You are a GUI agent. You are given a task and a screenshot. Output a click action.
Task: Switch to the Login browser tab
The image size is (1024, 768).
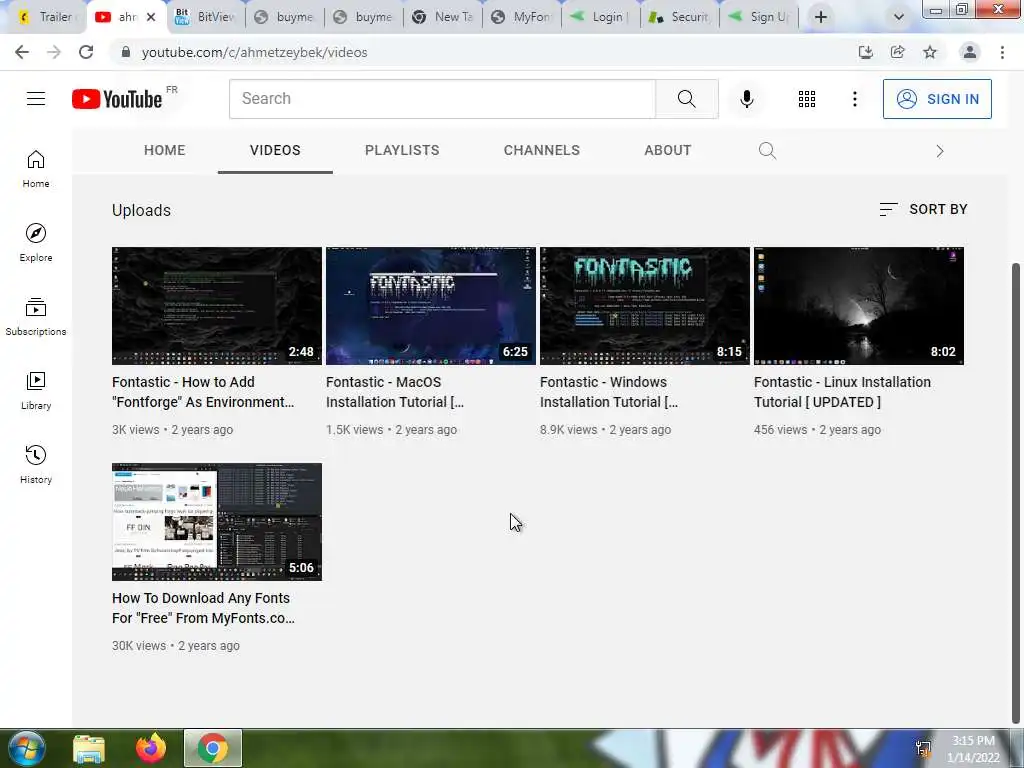600,17
